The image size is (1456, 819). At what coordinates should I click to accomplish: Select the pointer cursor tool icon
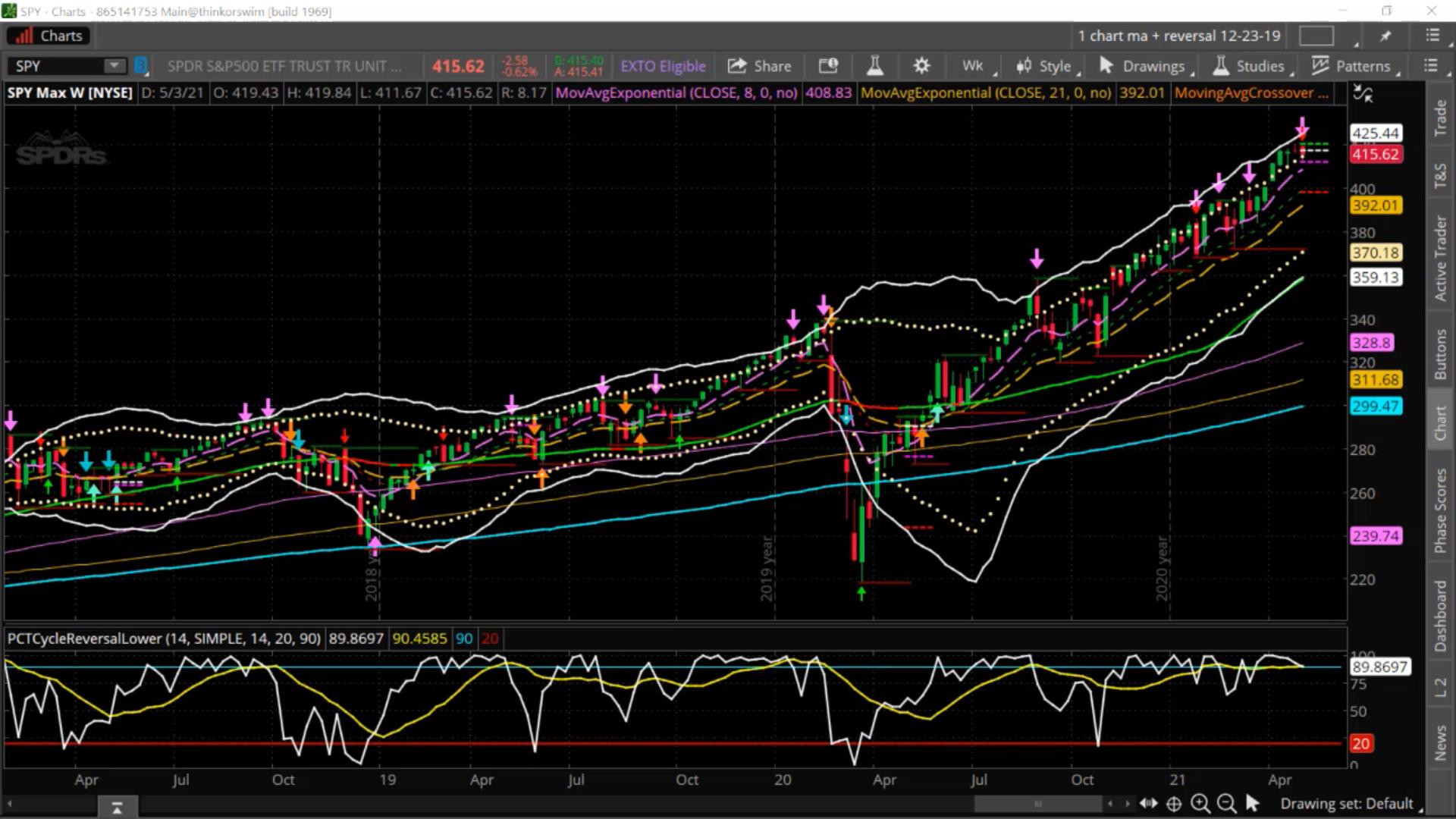pyautogui.click(x=1252, y=803)
